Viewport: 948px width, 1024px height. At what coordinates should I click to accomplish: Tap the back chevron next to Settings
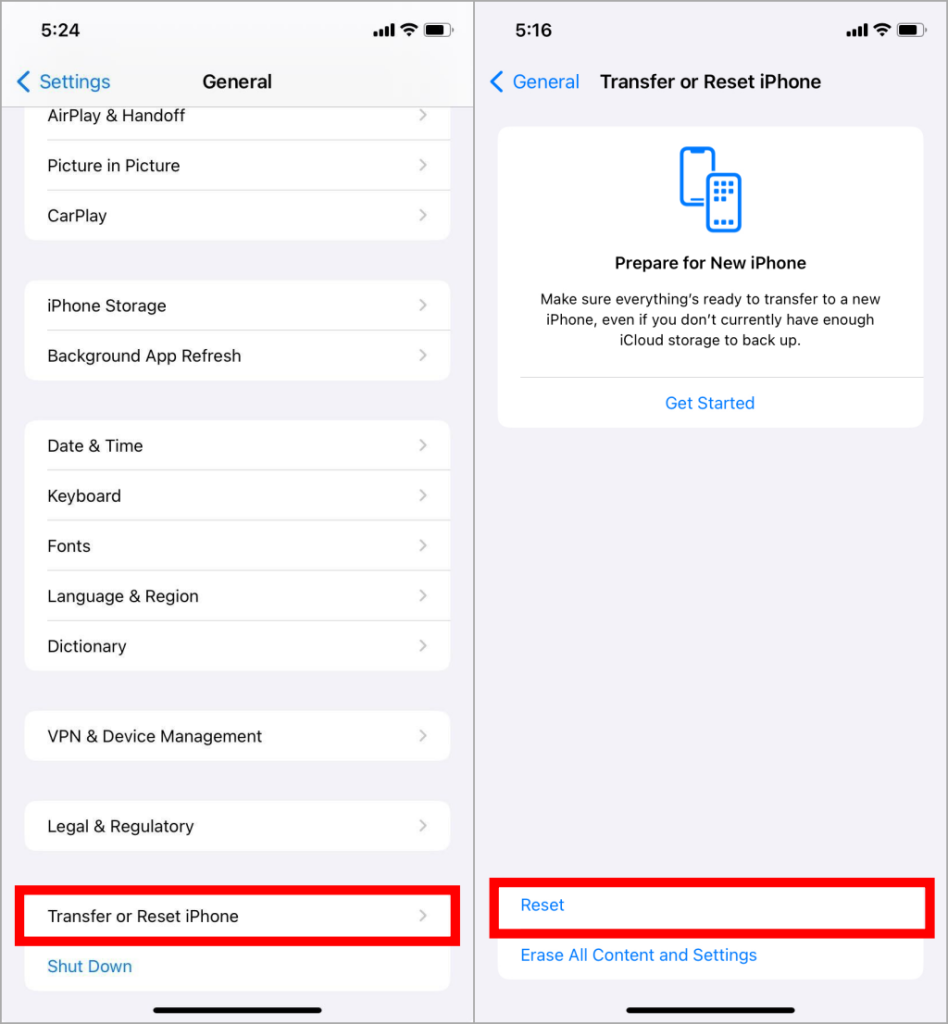pos(24,82)
